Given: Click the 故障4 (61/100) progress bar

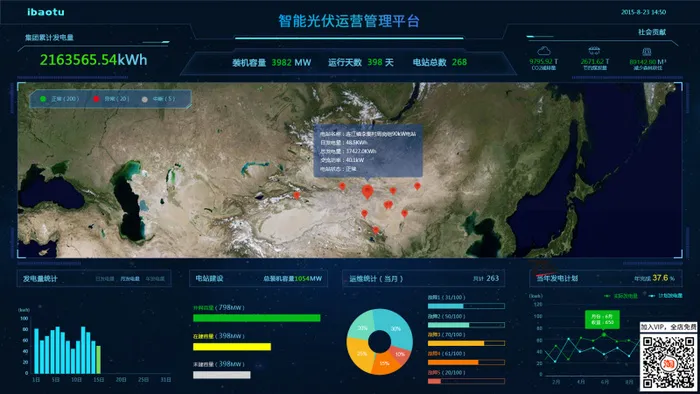Looking at the screenshot, I should point(466,362).
